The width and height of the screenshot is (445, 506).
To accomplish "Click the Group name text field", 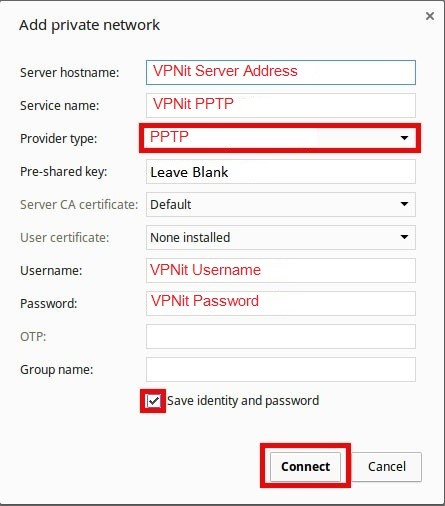I will click(x=281, y=369).
